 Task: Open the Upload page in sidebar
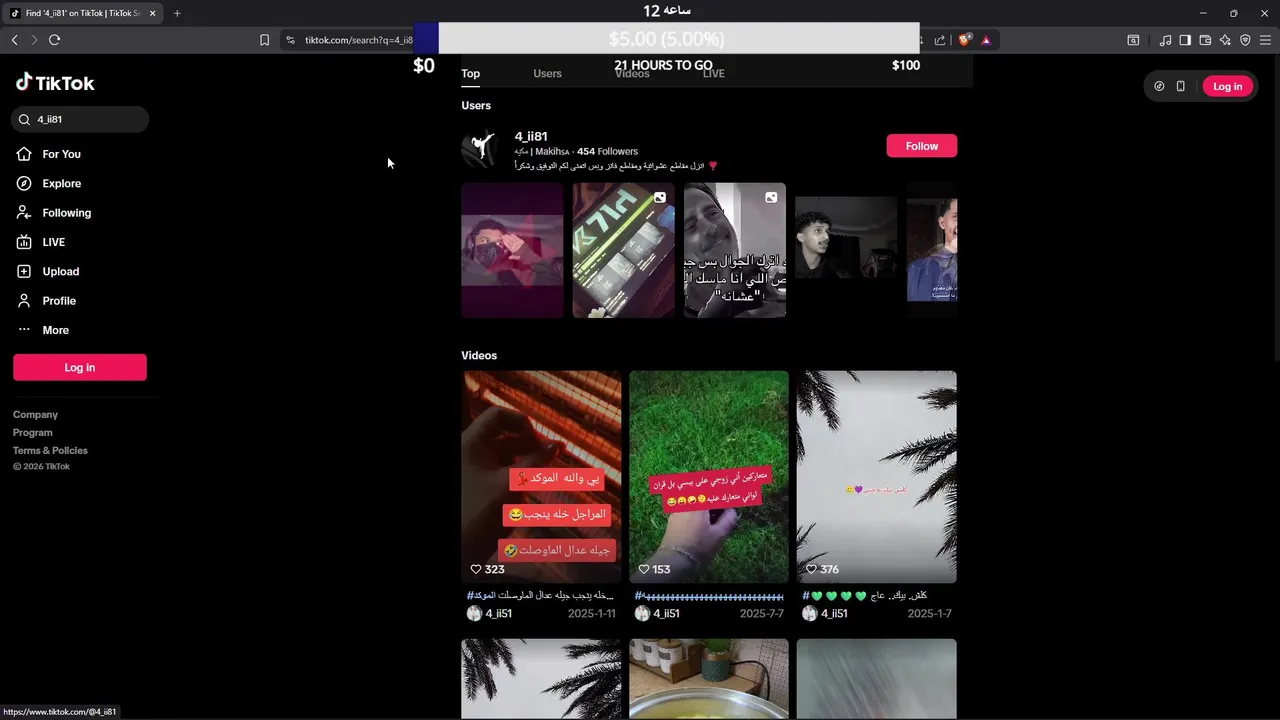coord(48,272)
